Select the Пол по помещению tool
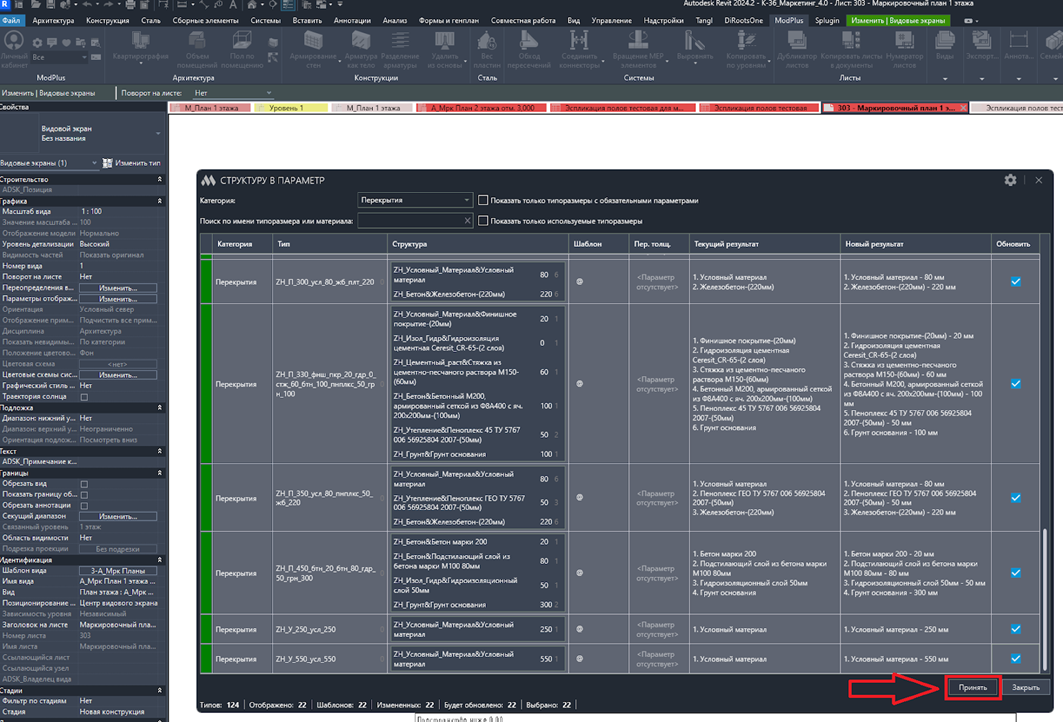The image size is (1063, 722). 242,49
